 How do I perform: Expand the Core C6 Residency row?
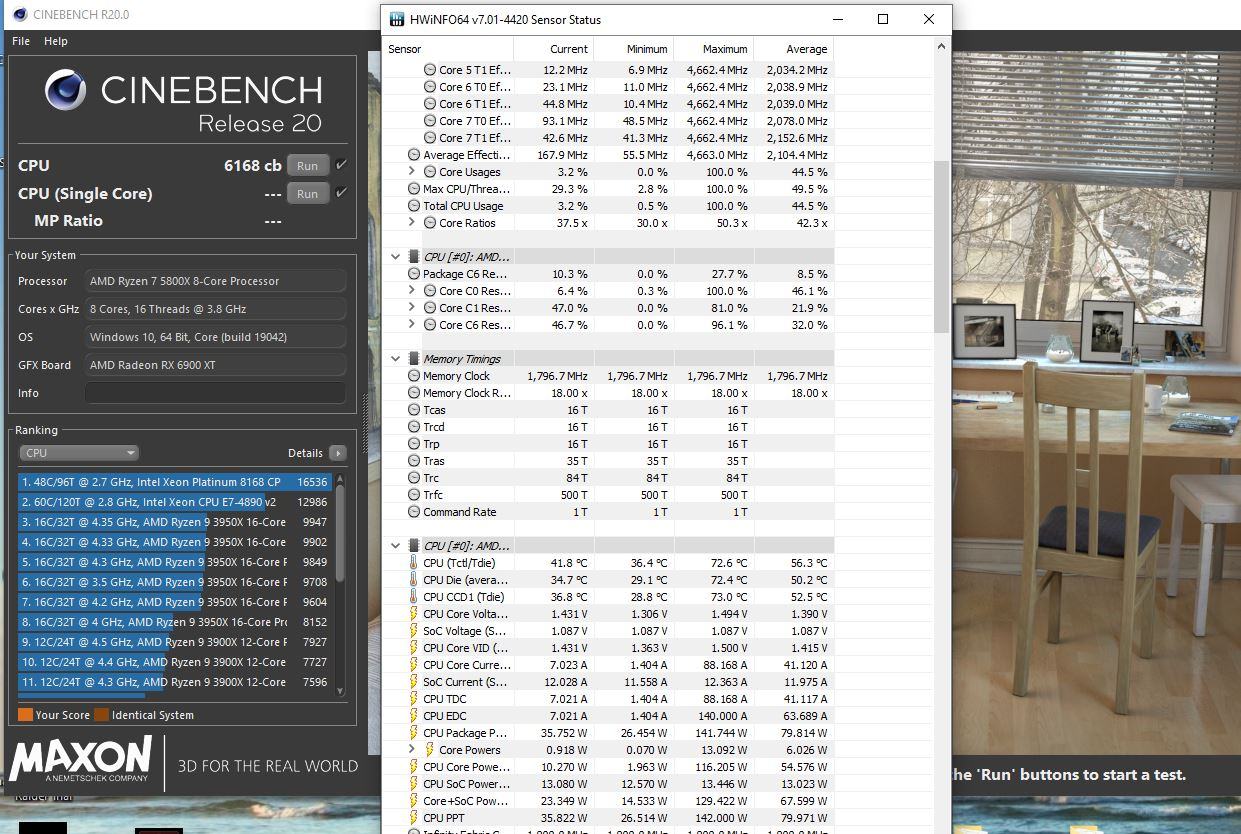(411, 325)
